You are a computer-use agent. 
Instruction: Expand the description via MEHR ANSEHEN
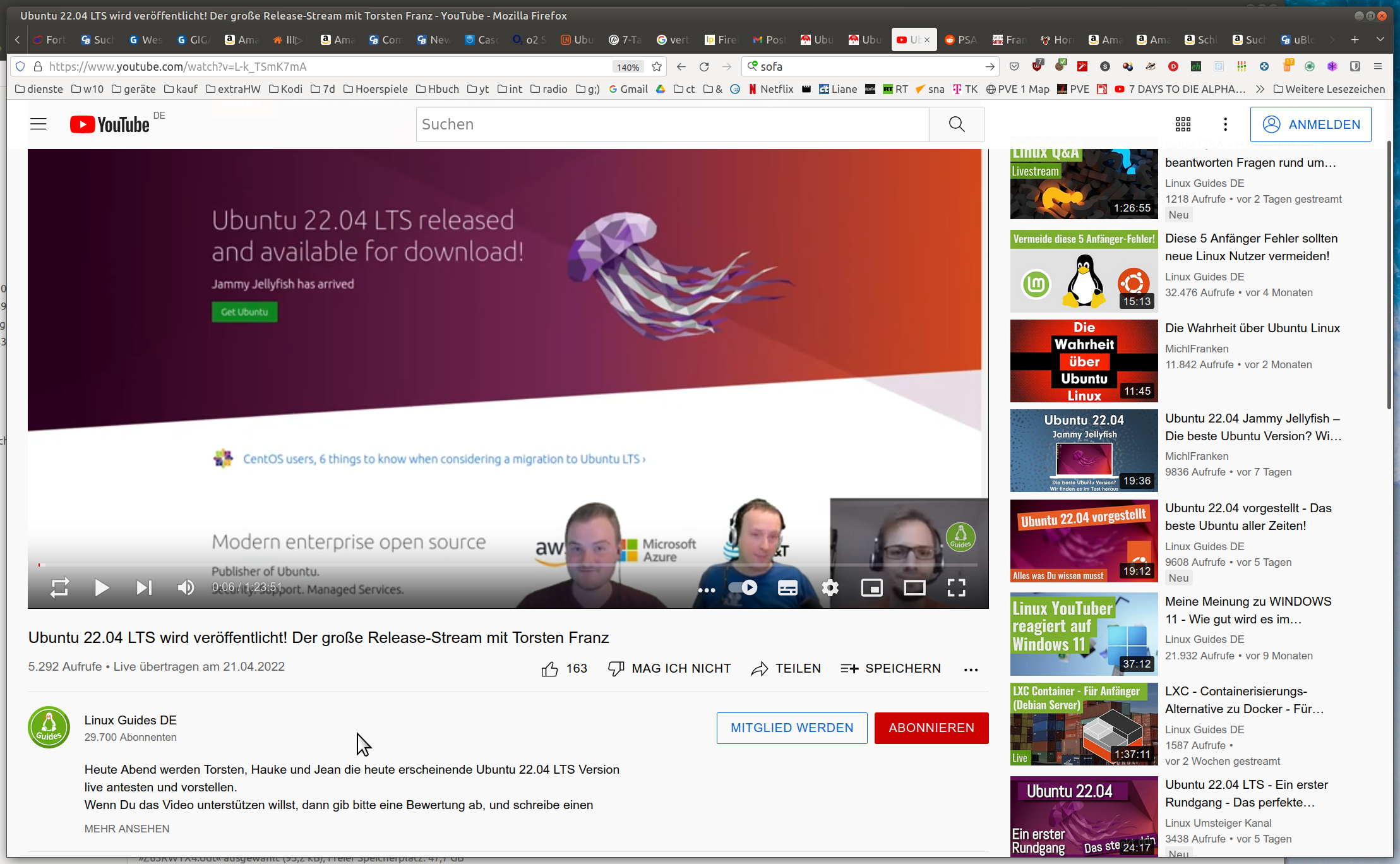click(126, 829)
